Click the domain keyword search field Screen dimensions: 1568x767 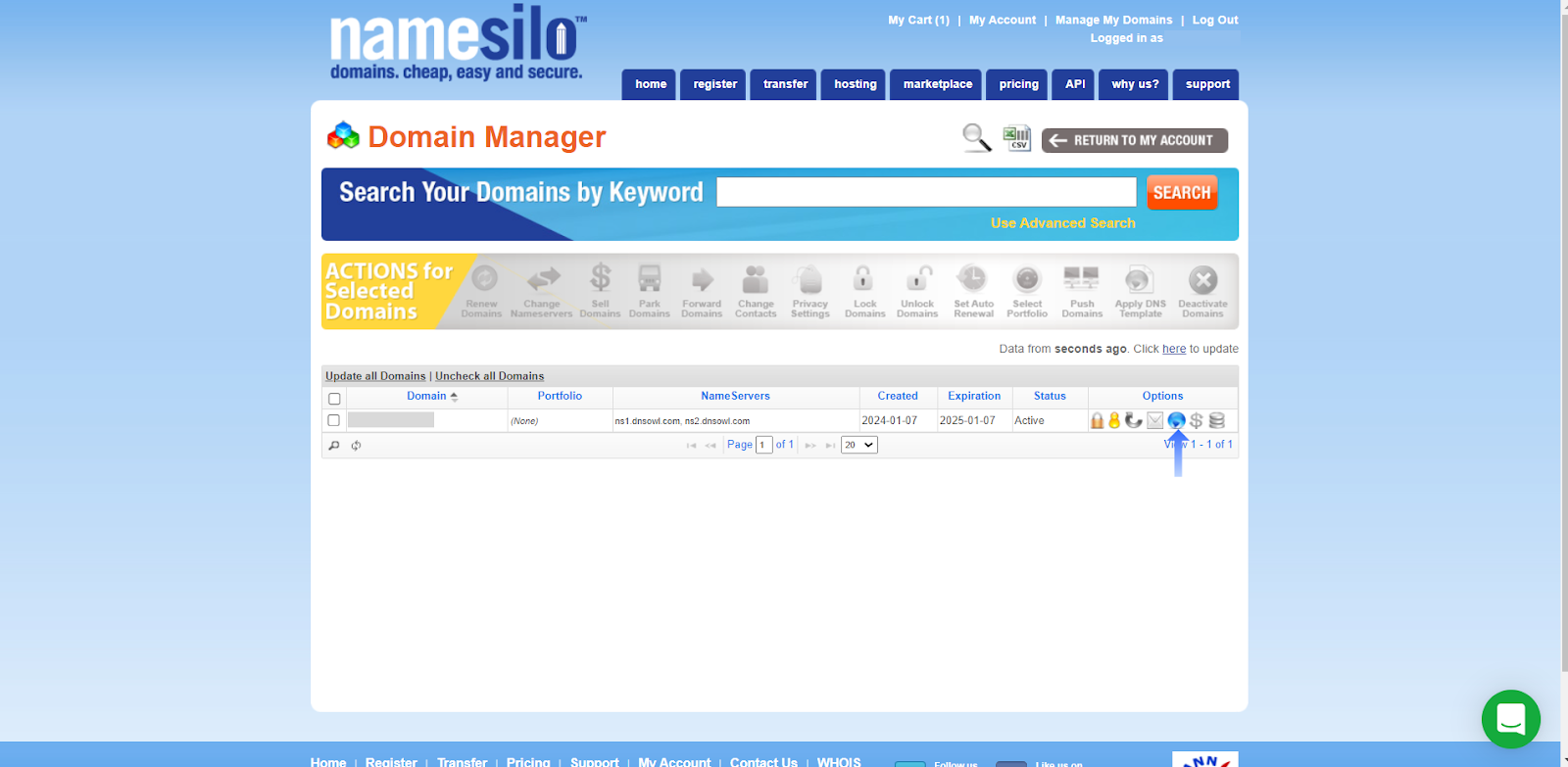click(926, 192)
